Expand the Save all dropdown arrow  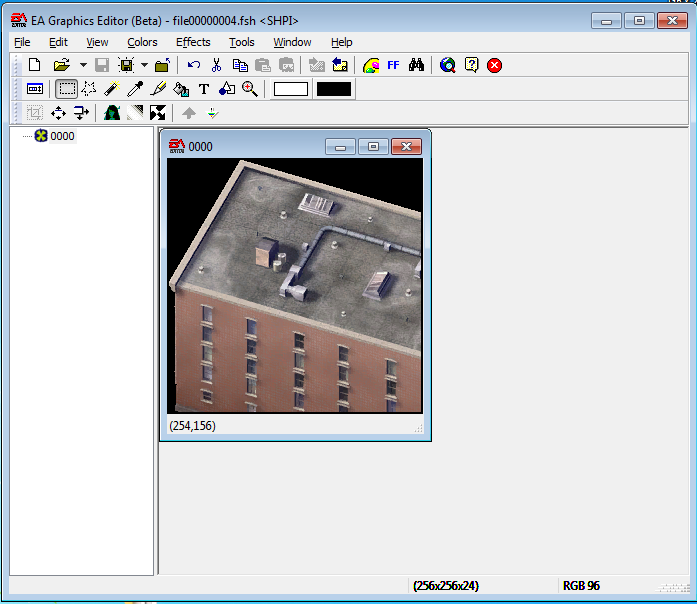coord(144,65)
